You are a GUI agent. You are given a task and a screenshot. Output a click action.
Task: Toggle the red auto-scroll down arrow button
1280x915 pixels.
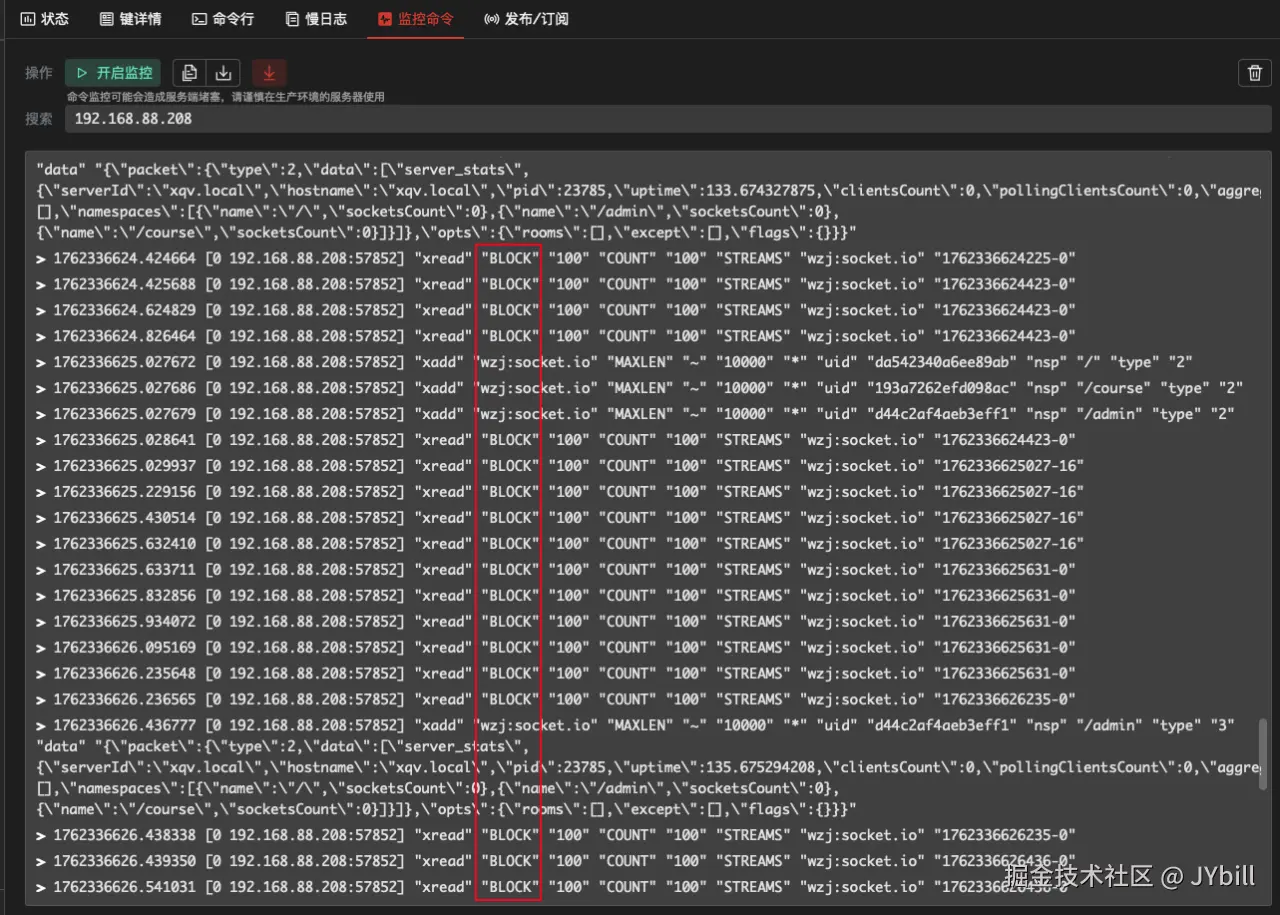[269, 73]
